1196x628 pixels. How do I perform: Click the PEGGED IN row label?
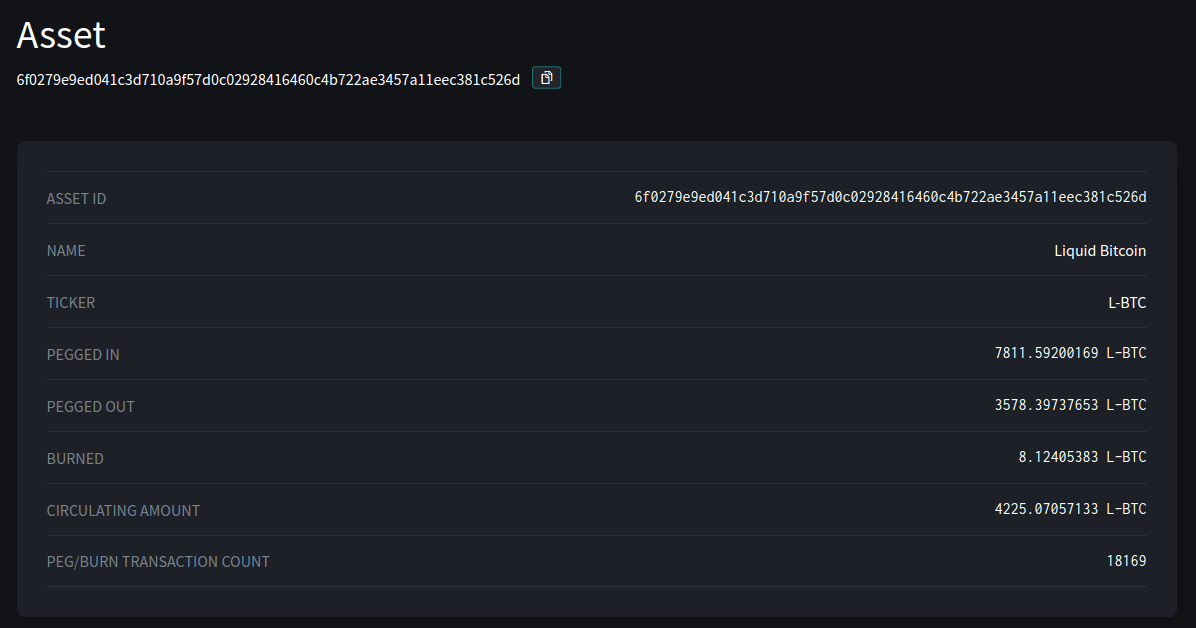(x=83, y=355)
